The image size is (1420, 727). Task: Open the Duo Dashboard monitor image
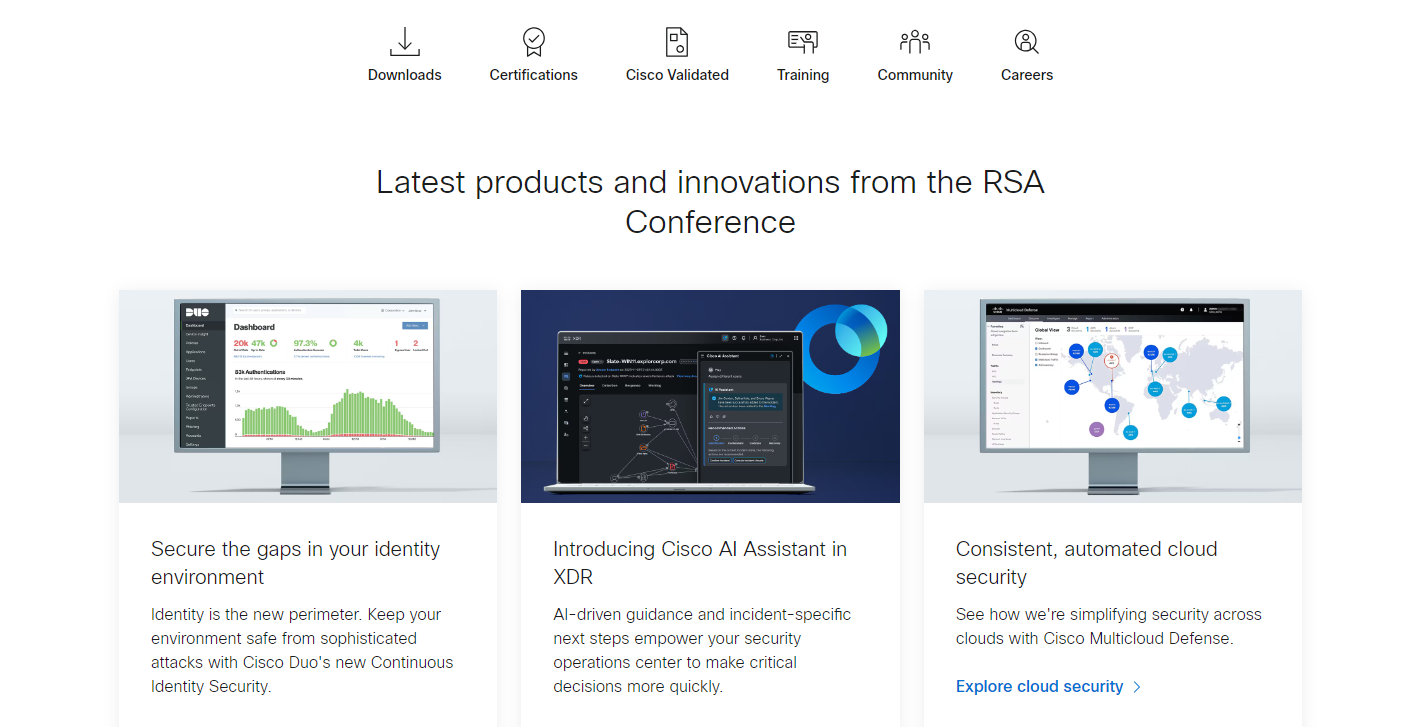pos(308,396)
